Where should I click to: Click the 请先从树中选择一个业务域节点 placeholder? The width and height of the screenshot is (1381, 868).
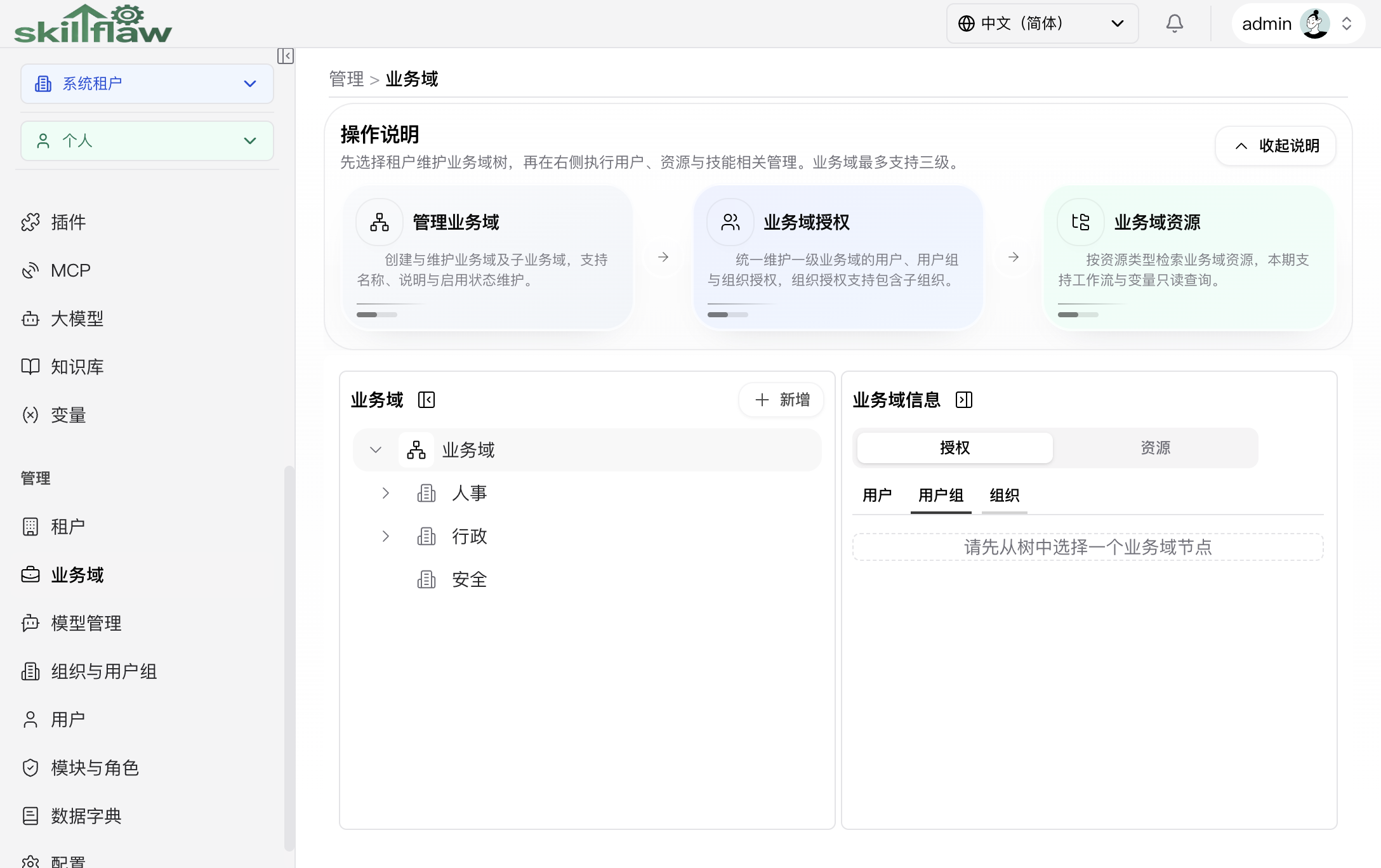point(1088,547)
